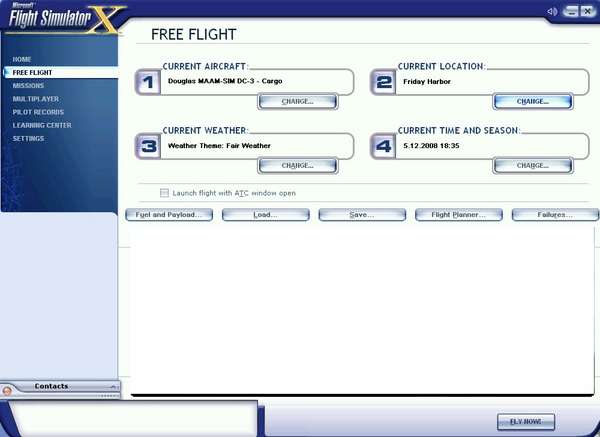Click the Contacts panel header
Image resolution: width=600 pixels, height=437 pixels.
(x=60, y=386)
